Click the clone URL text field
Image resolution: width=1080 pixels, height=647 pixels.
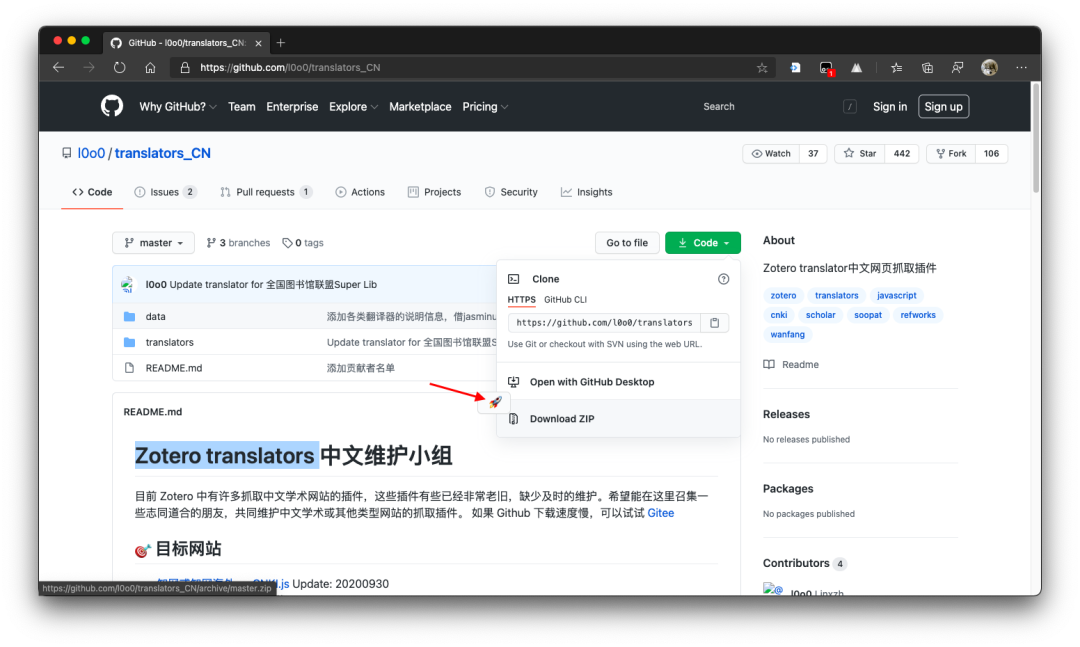[604, 322]
